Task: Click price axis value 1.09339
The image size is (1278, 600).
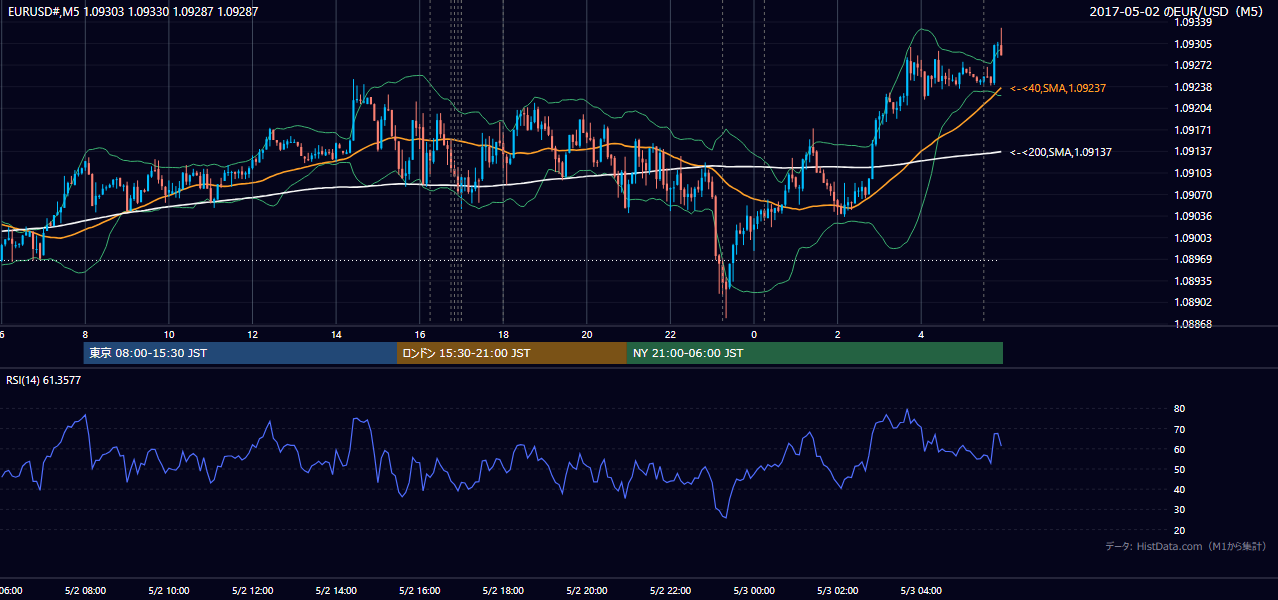Action: (x=1193, y=22)
